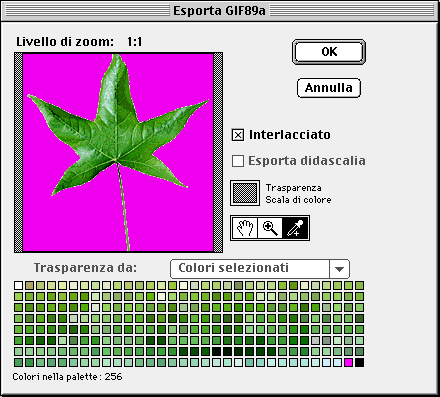Image resolution: width=440 pixels, height=397 pixels.
Task: Select the Zoom magnifier tool
Action: tap(270, 228)
